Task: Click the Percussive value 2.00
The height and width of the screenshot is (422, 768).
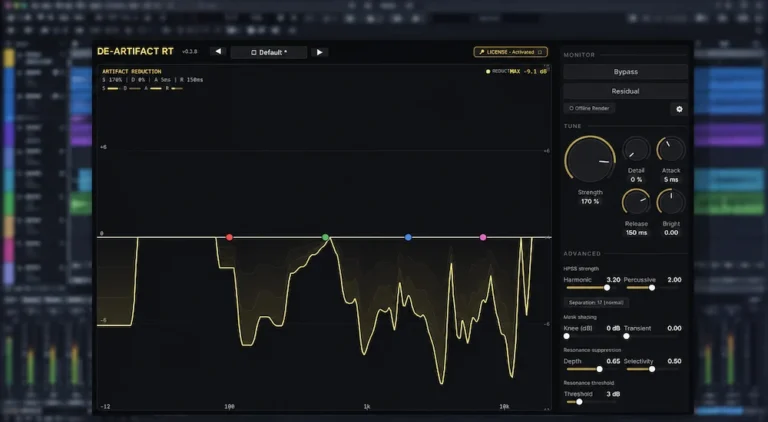Action: click(674, 280)
